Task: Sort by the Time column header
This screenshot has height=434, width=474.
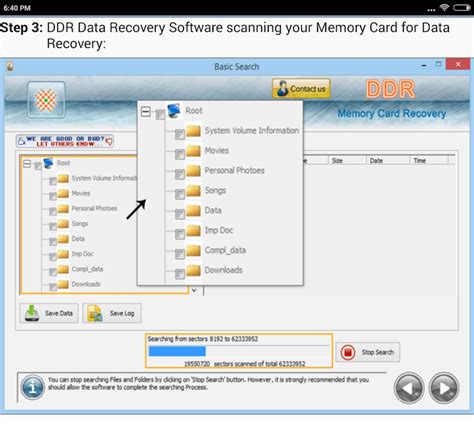Action: pos(420,160)
